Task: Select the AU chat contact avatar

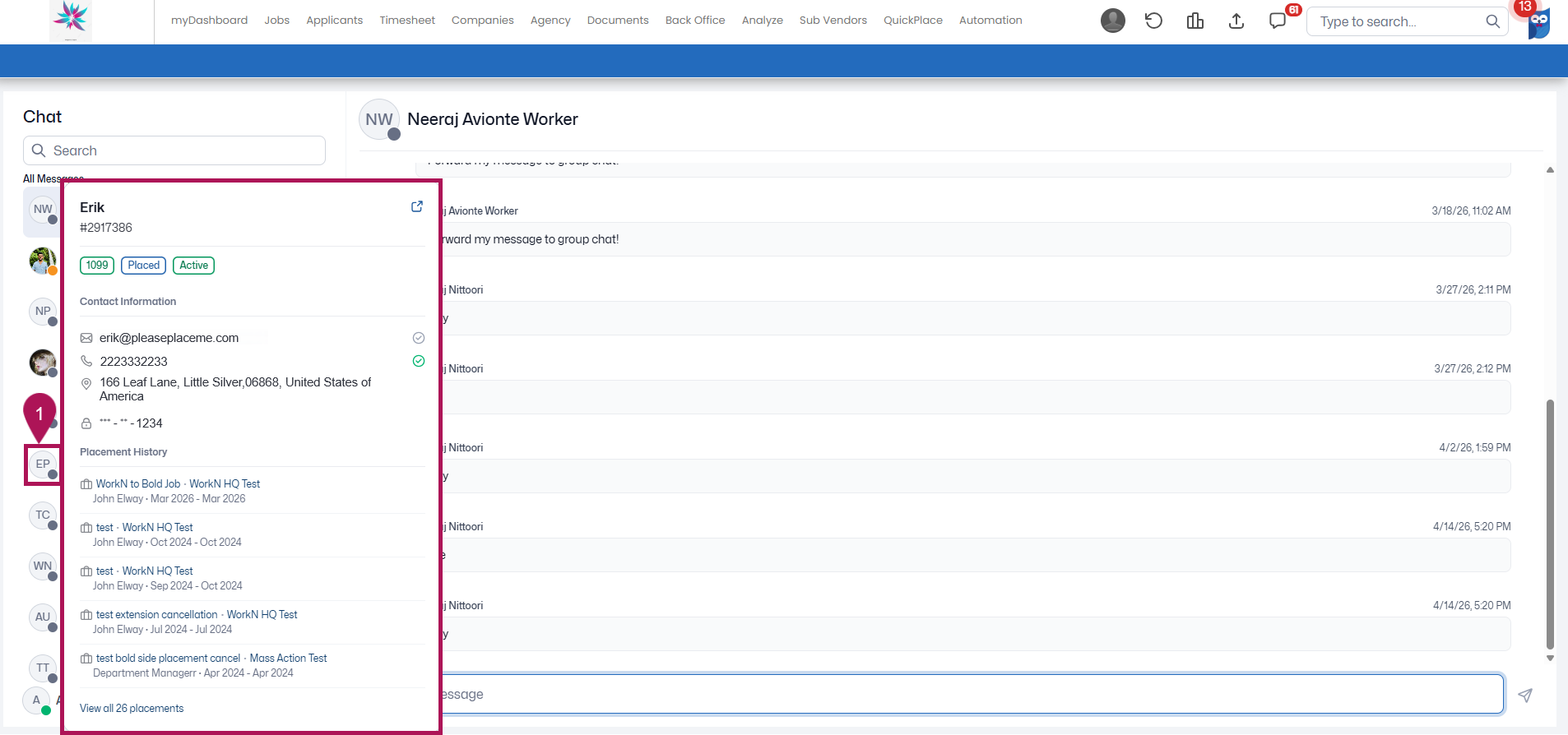Action: (x=43, y=617)
